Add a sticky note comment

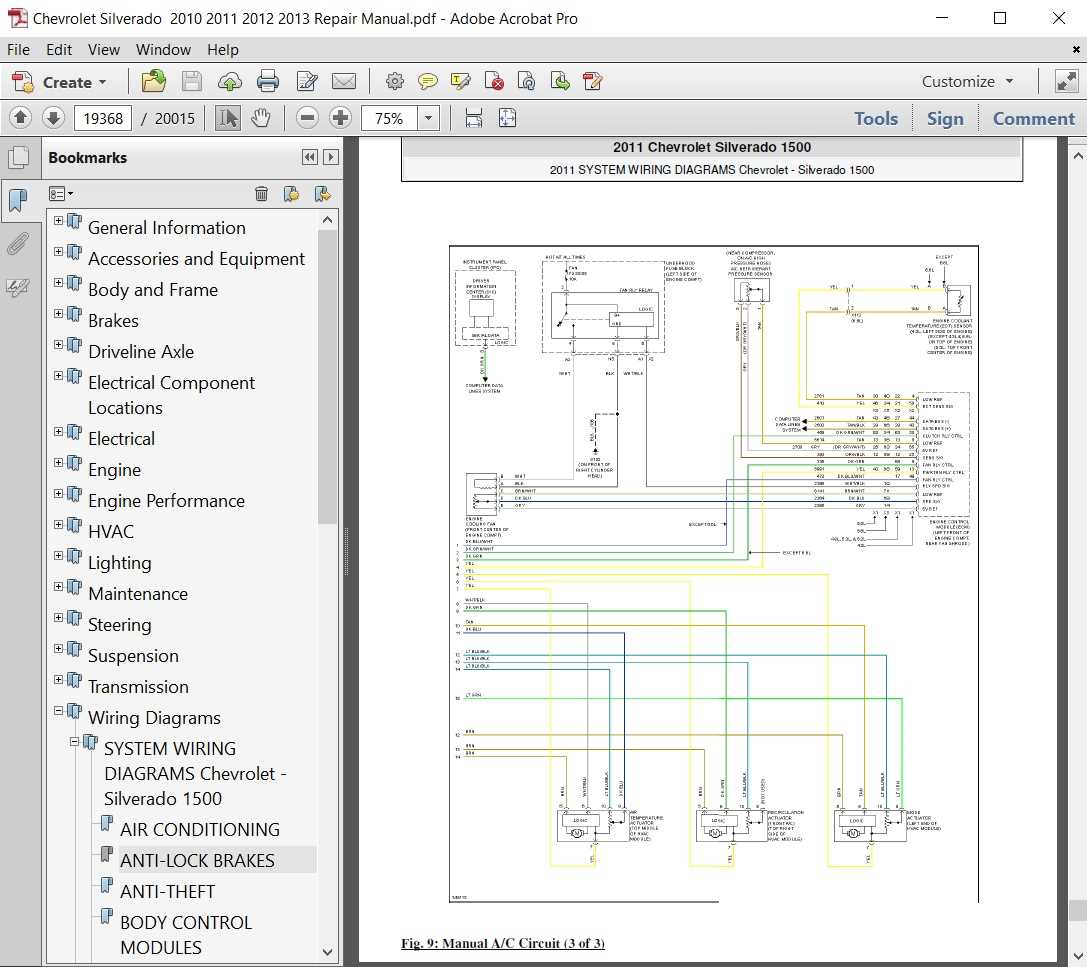428,82
